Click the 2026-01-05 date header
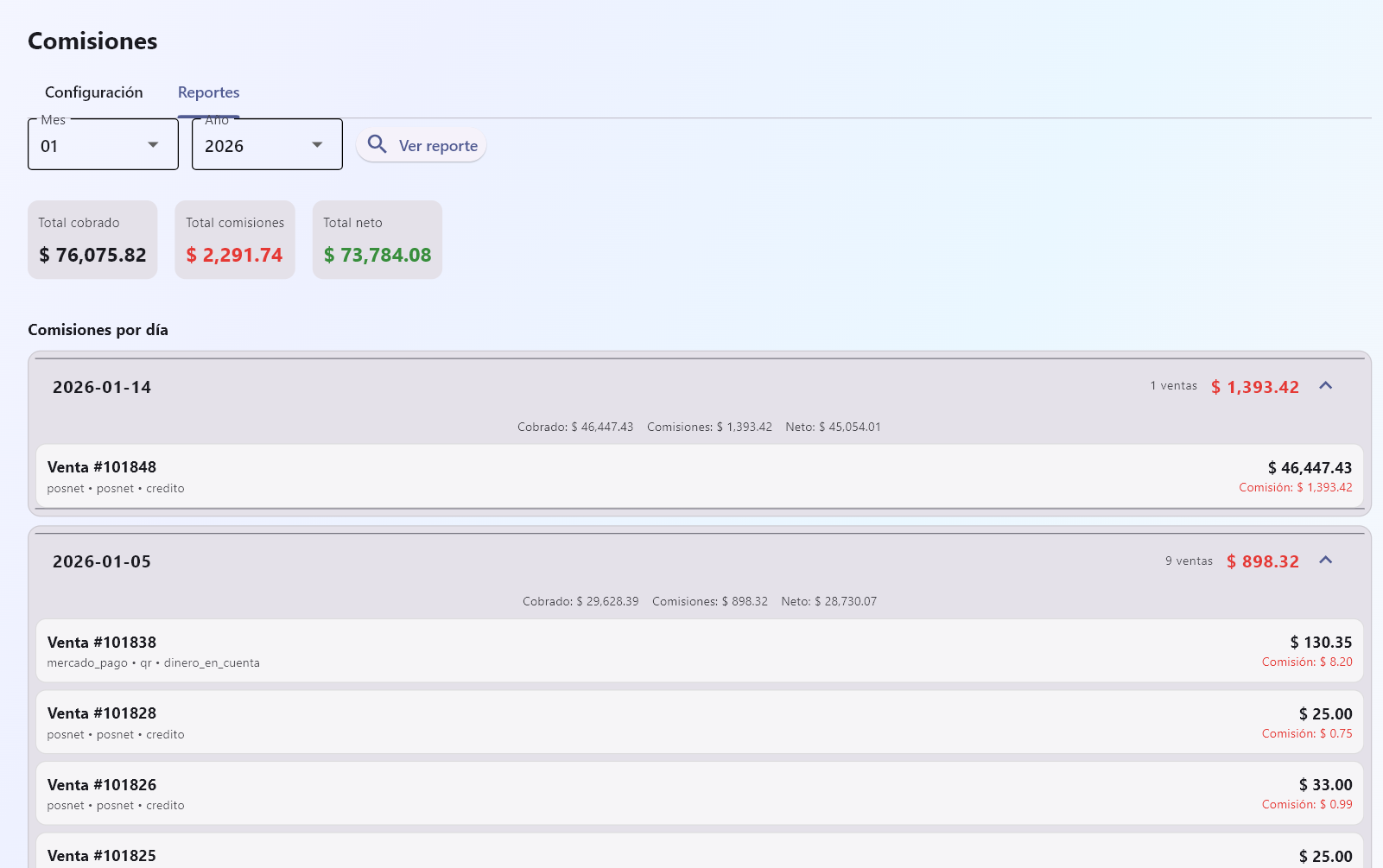 point(102,562)
